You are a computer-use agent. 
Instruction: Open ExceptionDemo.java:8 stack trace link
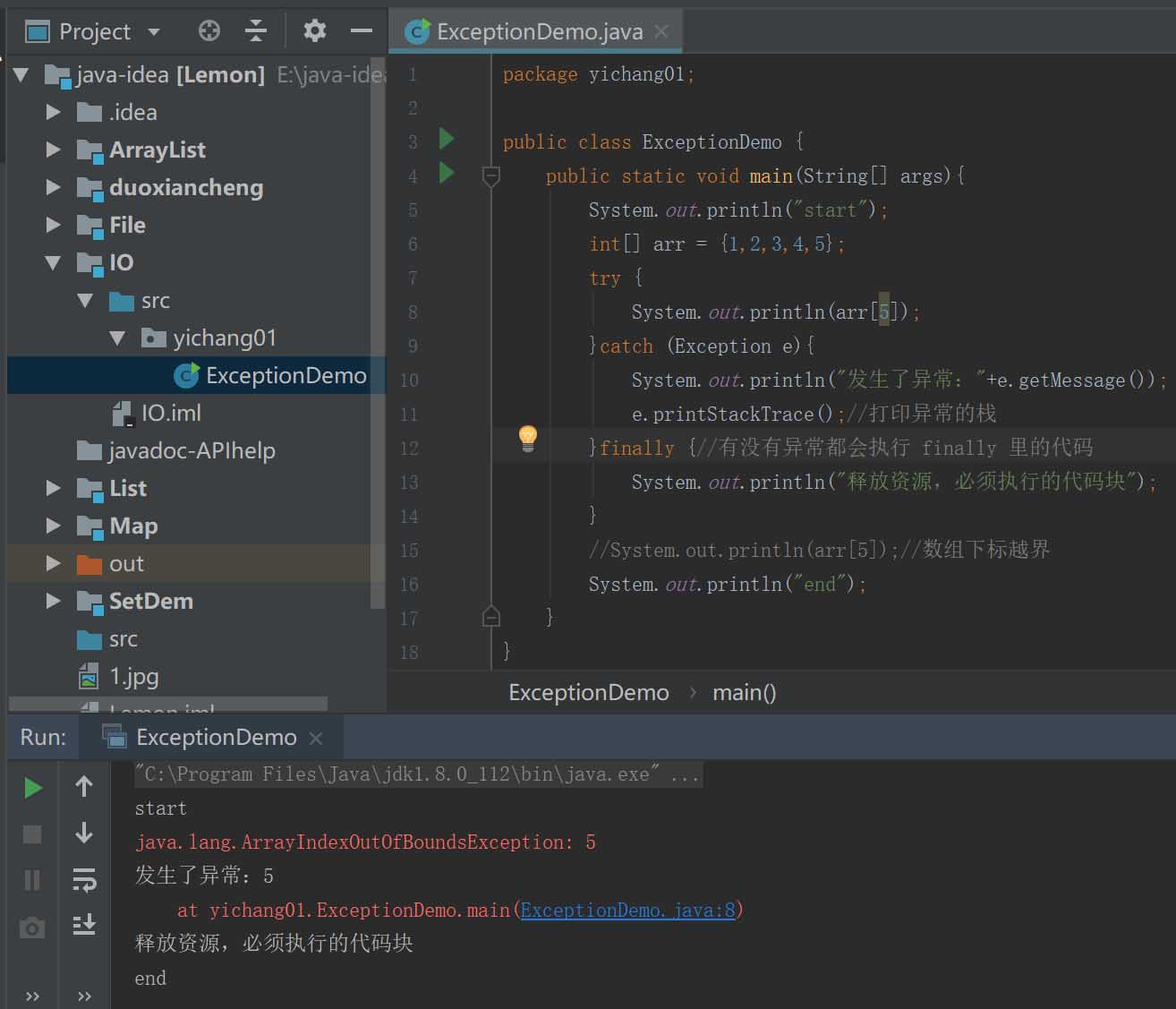pos(628,910)
